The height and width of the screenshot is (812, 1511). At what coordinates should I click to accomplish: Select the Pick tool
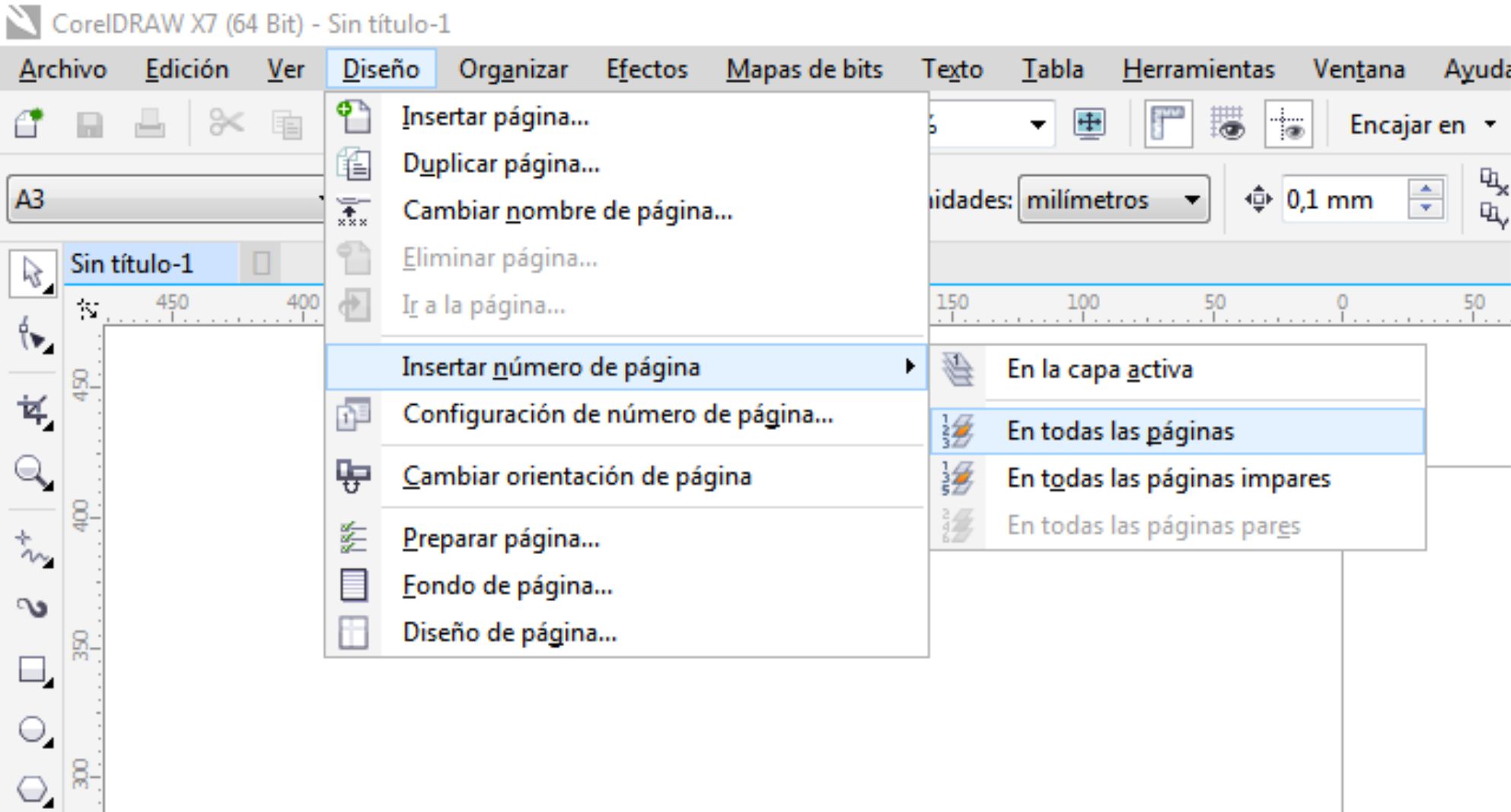33,272
